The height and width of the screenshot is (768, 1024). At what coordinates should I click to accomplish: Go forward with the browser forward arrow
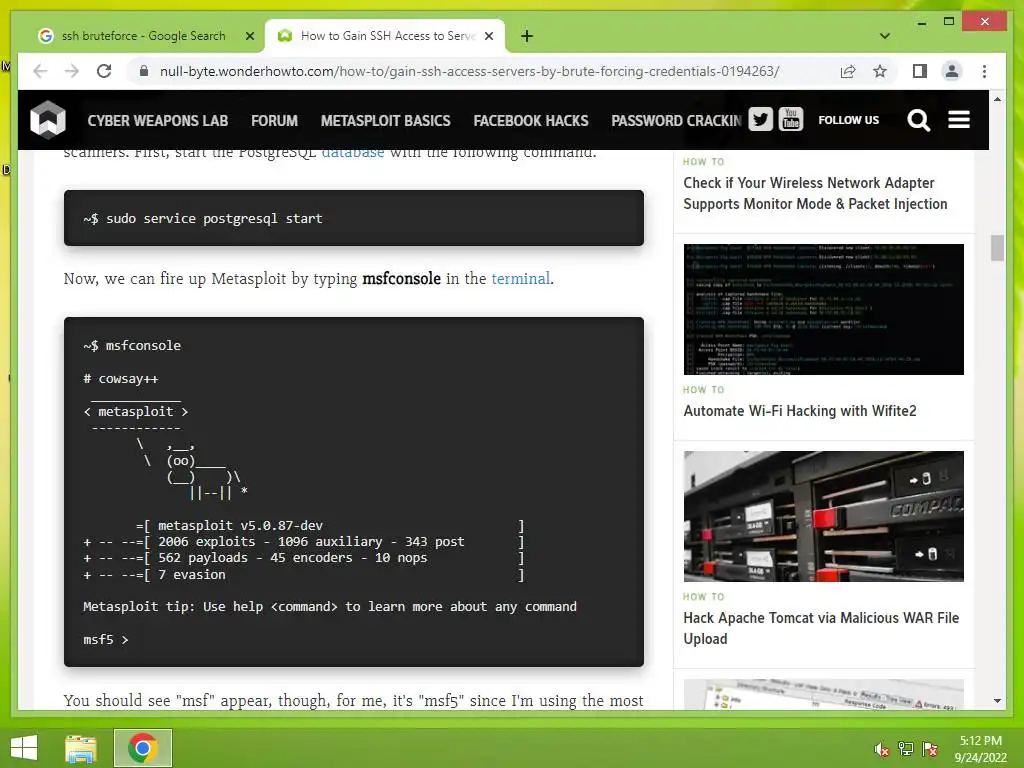pyautogui.click(x=72, y=71)
